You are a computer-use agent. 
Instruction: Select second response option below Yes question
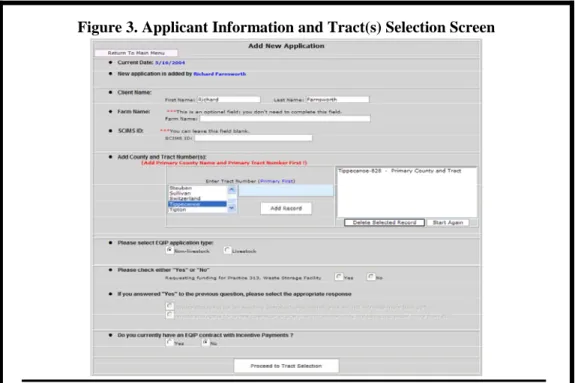point(169,315)
